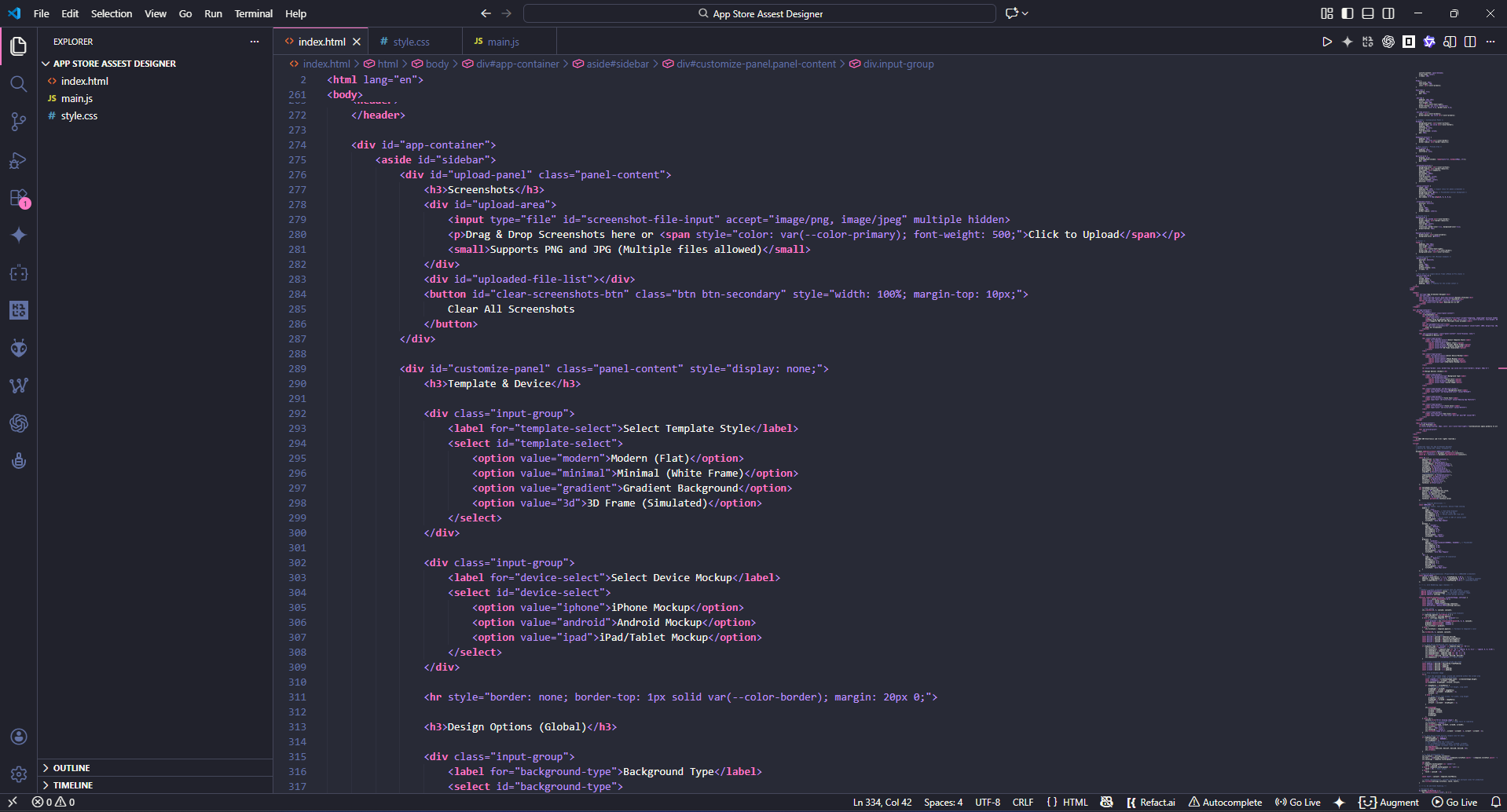The image size is (1507, 812).
Task: Click Ln 334, Col 42 position indicator
Action: (882, 803)
